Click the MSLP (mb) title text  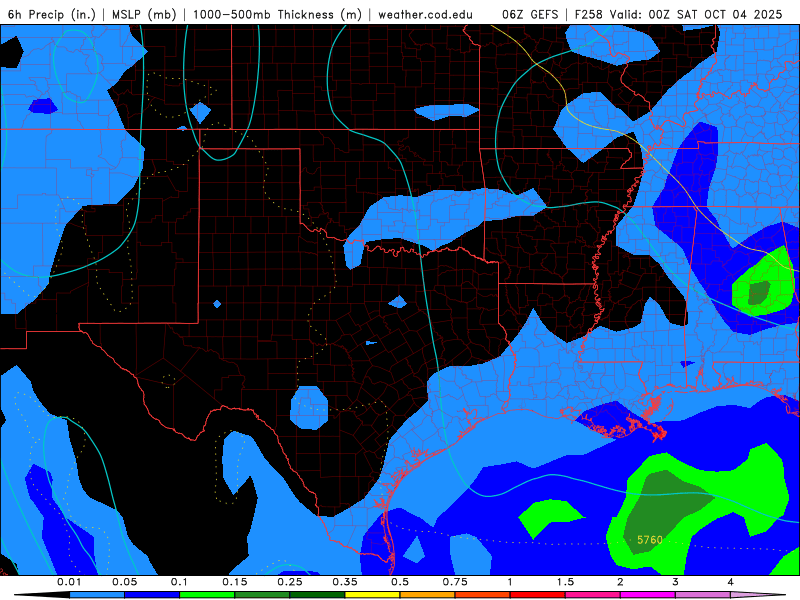[x=144, y=14]
